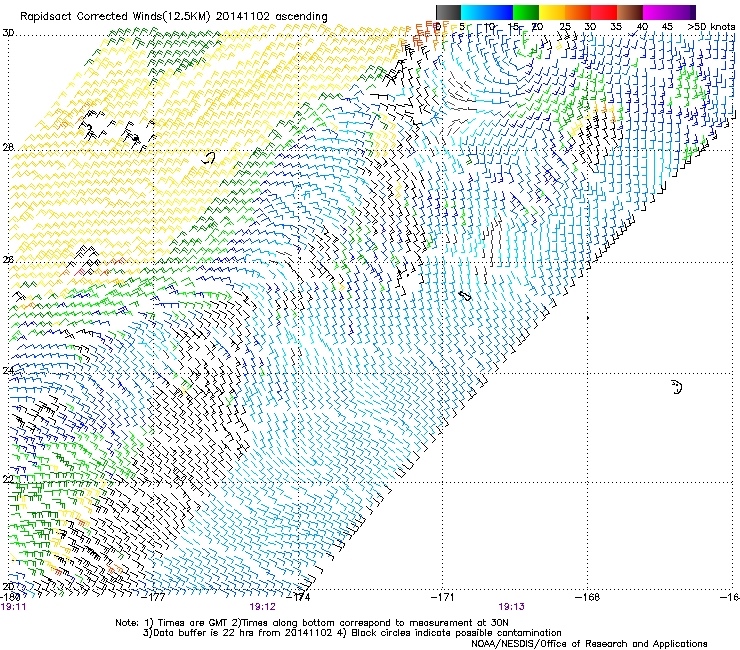Click the latitude label '22'
Viewport: 740px width, 650px height.
8,479
